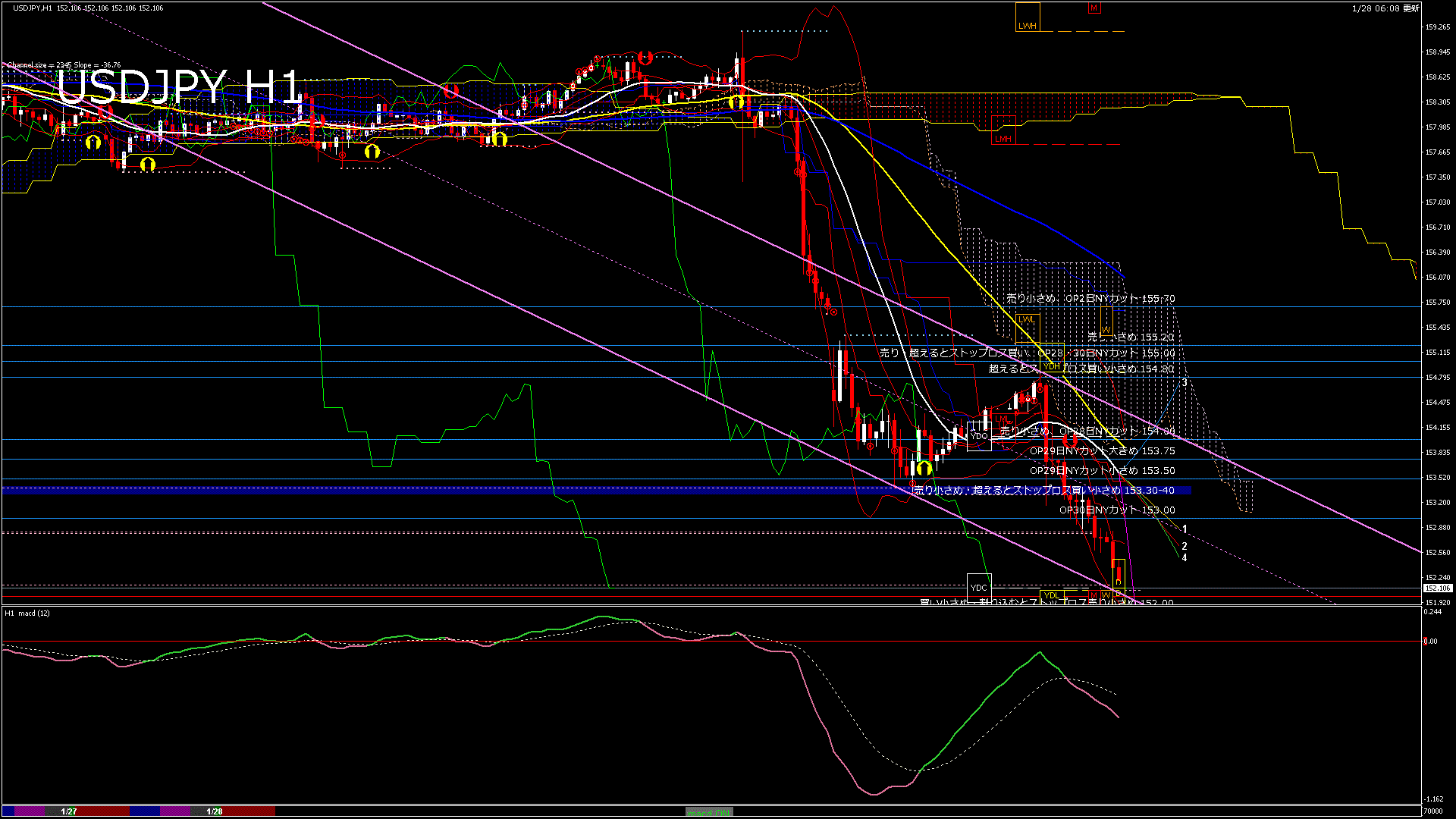Select the current price tag 152.106
Viewport: 1456px width, 819px height.
[x=1437, y=588]
